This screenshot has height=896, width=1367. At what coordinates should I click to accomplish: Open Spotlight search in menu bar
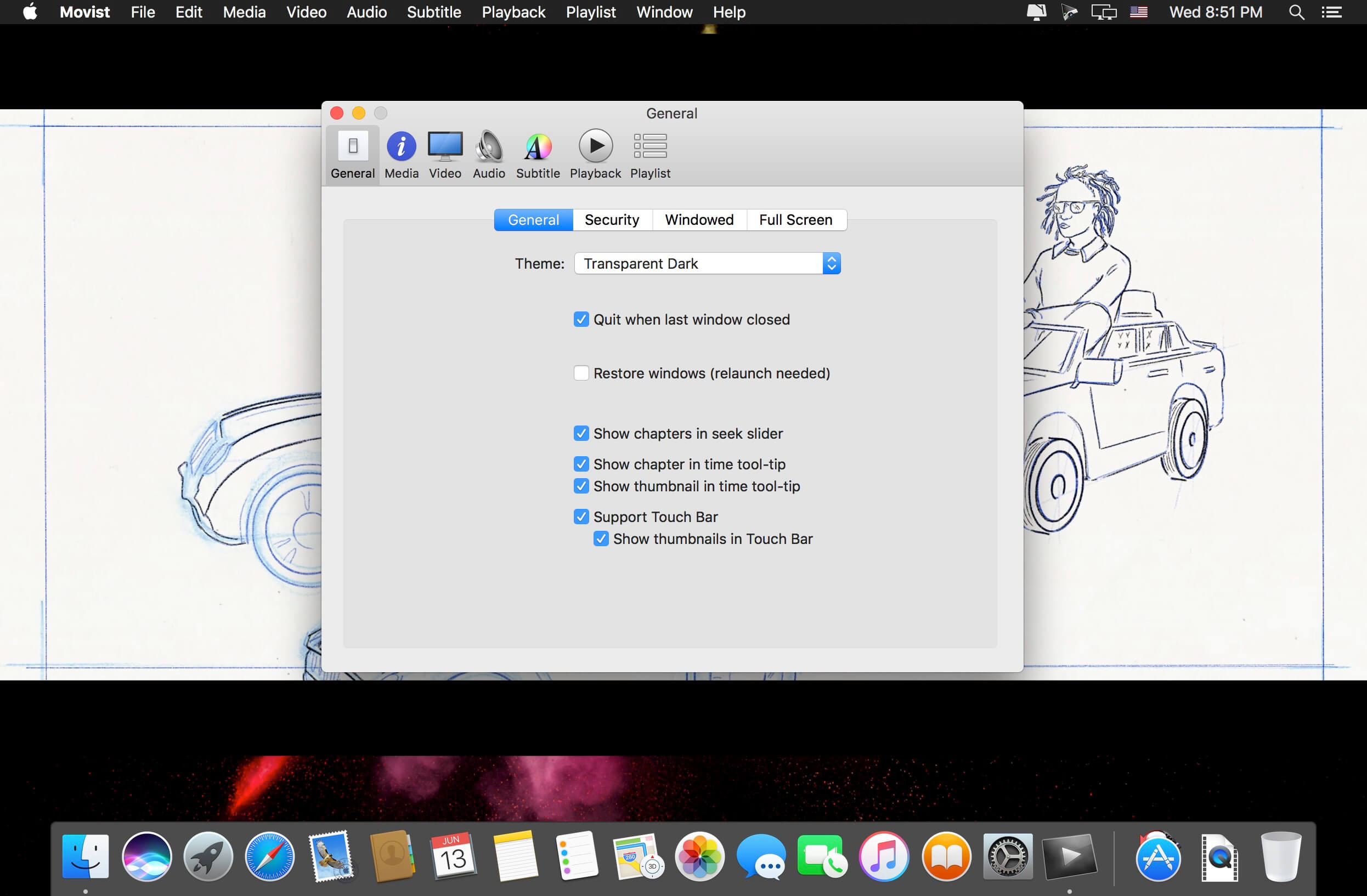1296,12
